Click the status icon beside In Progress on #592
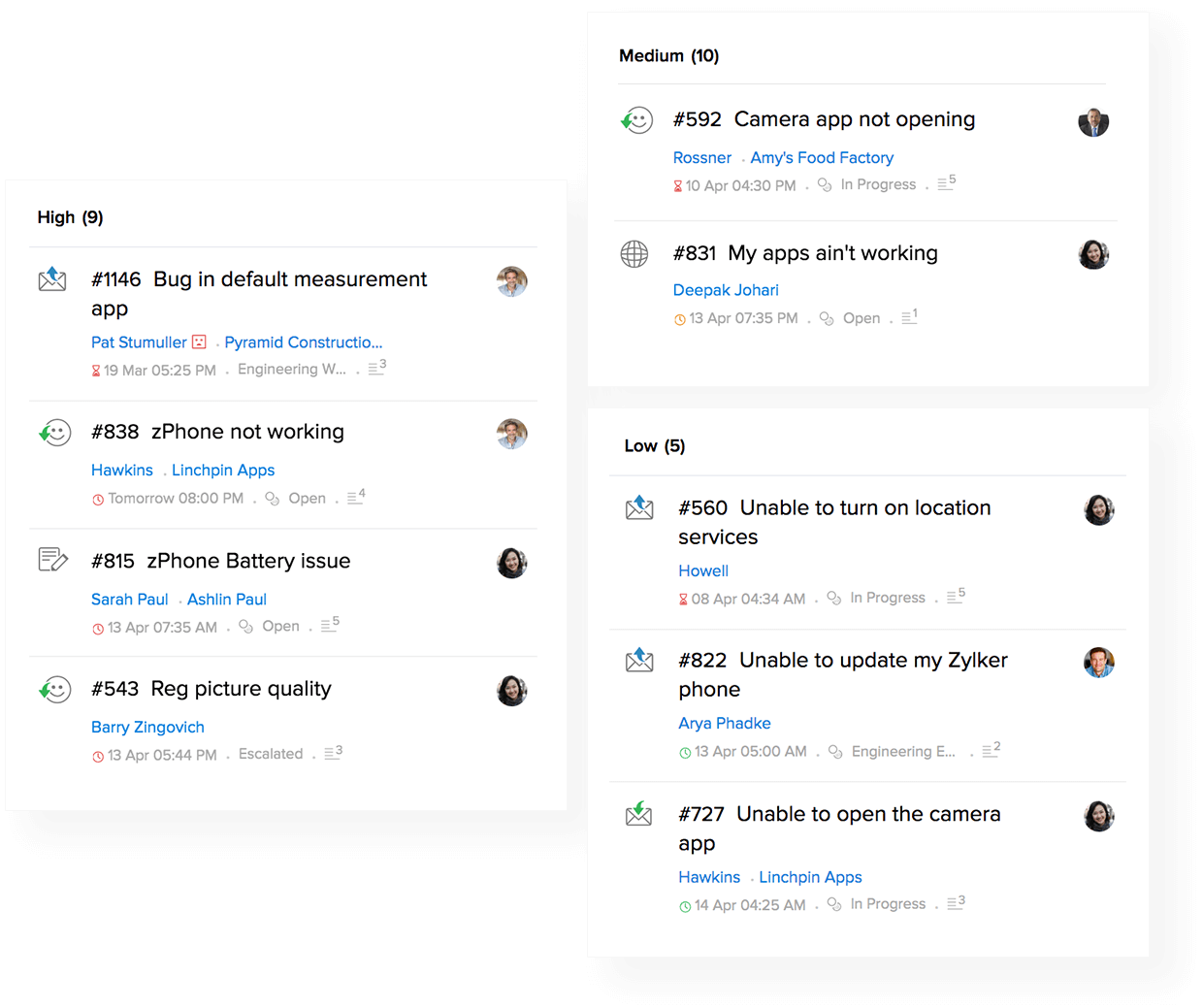 [825, 184]
